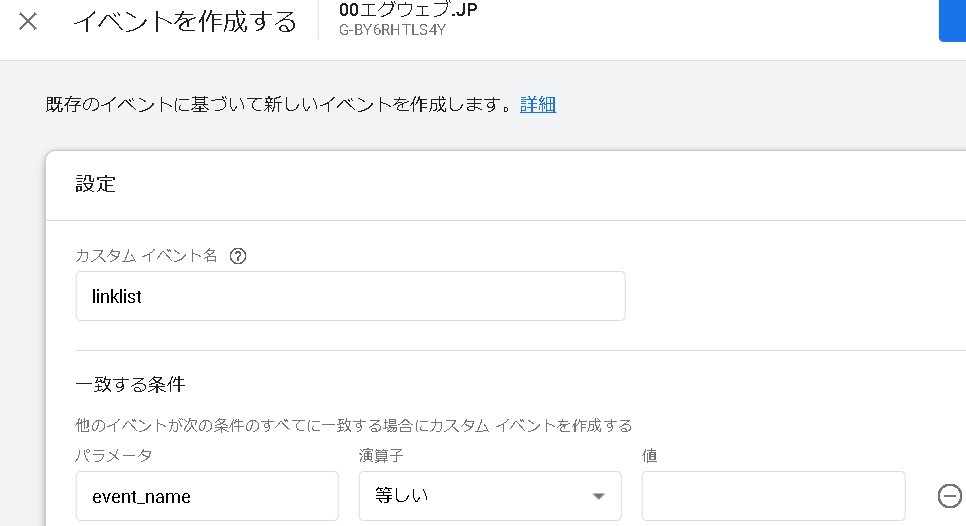966x526 pixels.
Task: Click the G-BY6RHTLS4Y measurement ID
Action: coord(392,30)
